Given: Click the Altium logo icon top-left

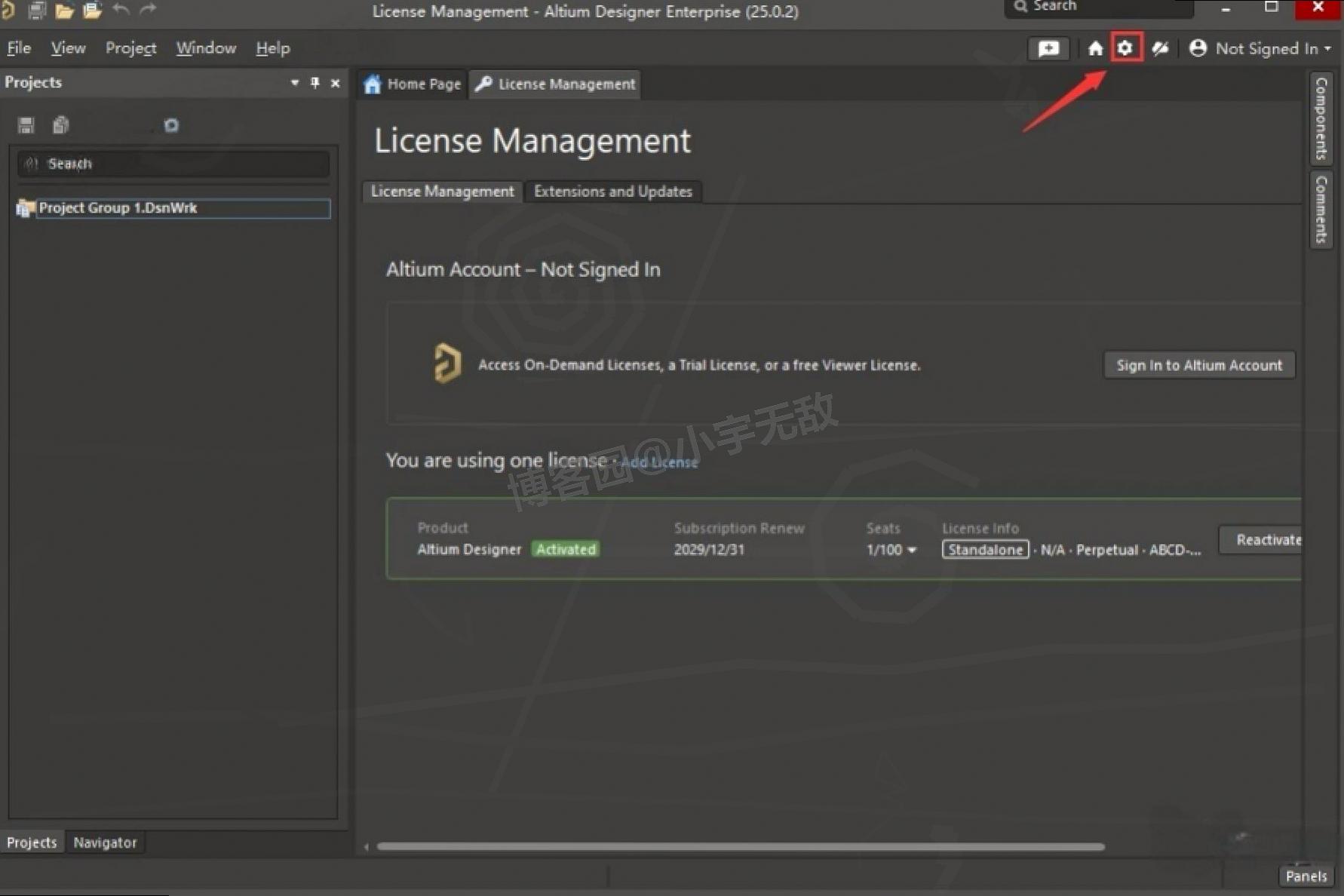Looking at the screenshot, I should tap(9, 11).
